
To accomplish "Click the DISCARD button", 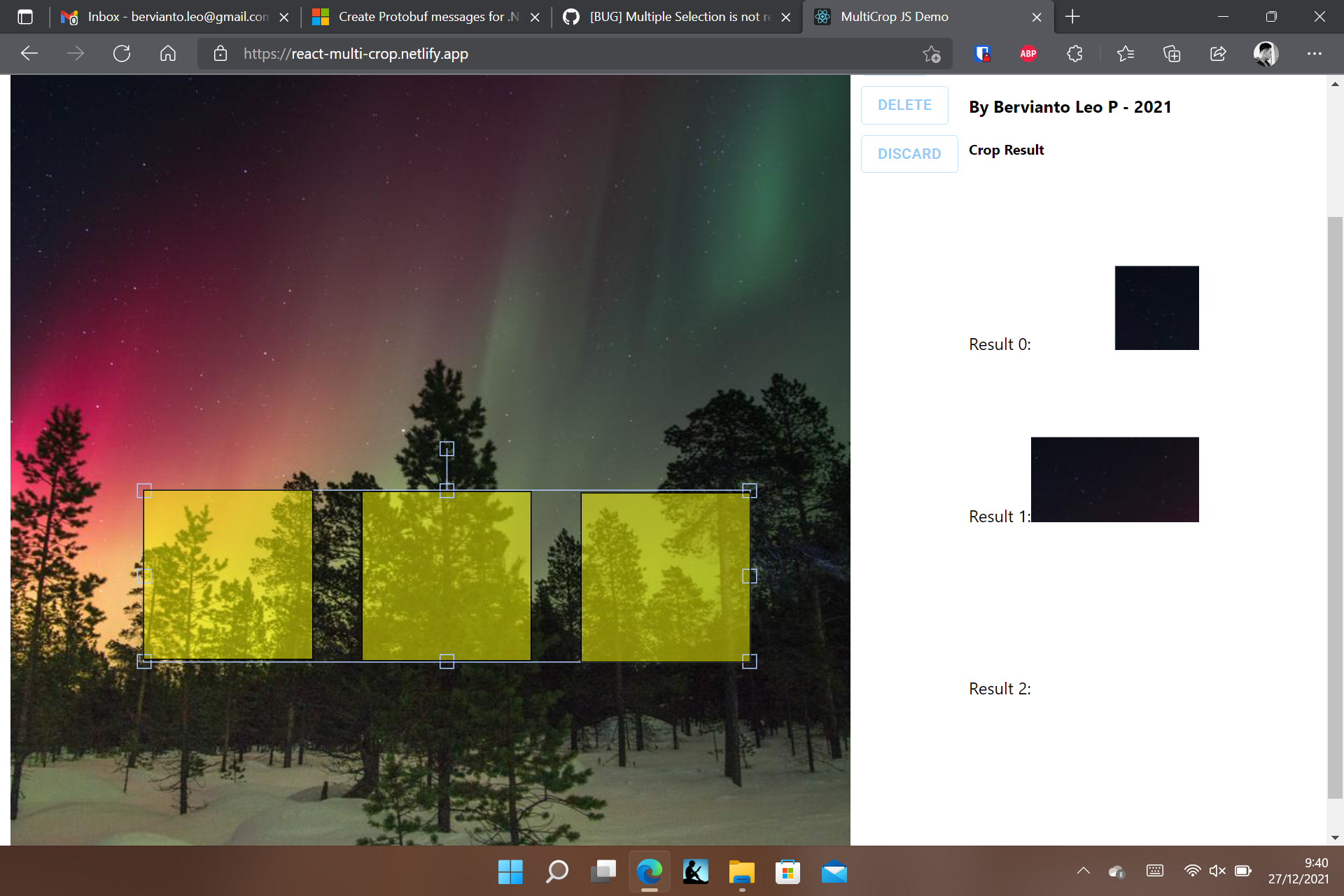I will [x=909, y=154].
